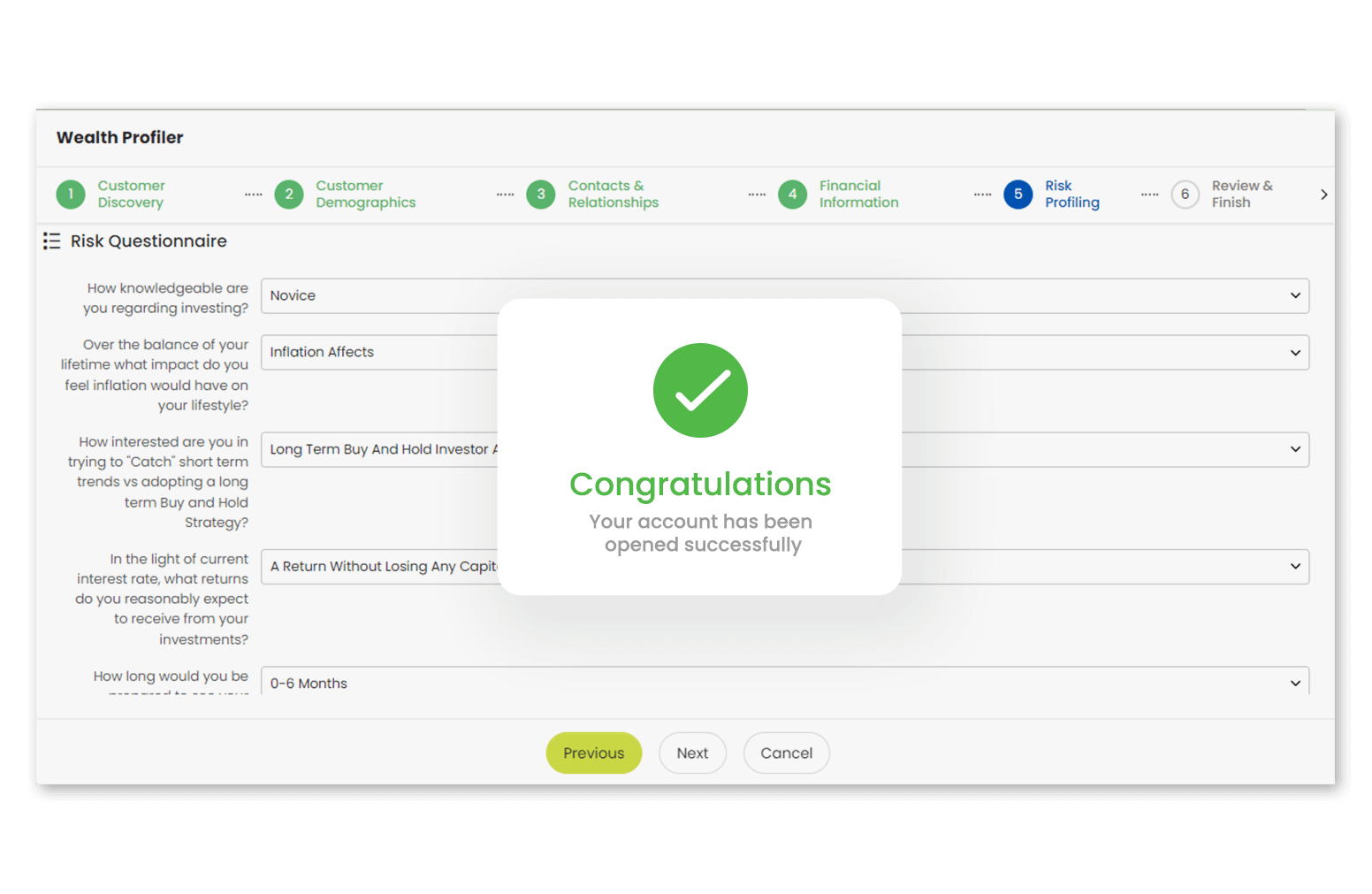The image size is (1372, 894).
Task: Click the step 4 circle for Financial Information
Action: click(x=793, y=195)
